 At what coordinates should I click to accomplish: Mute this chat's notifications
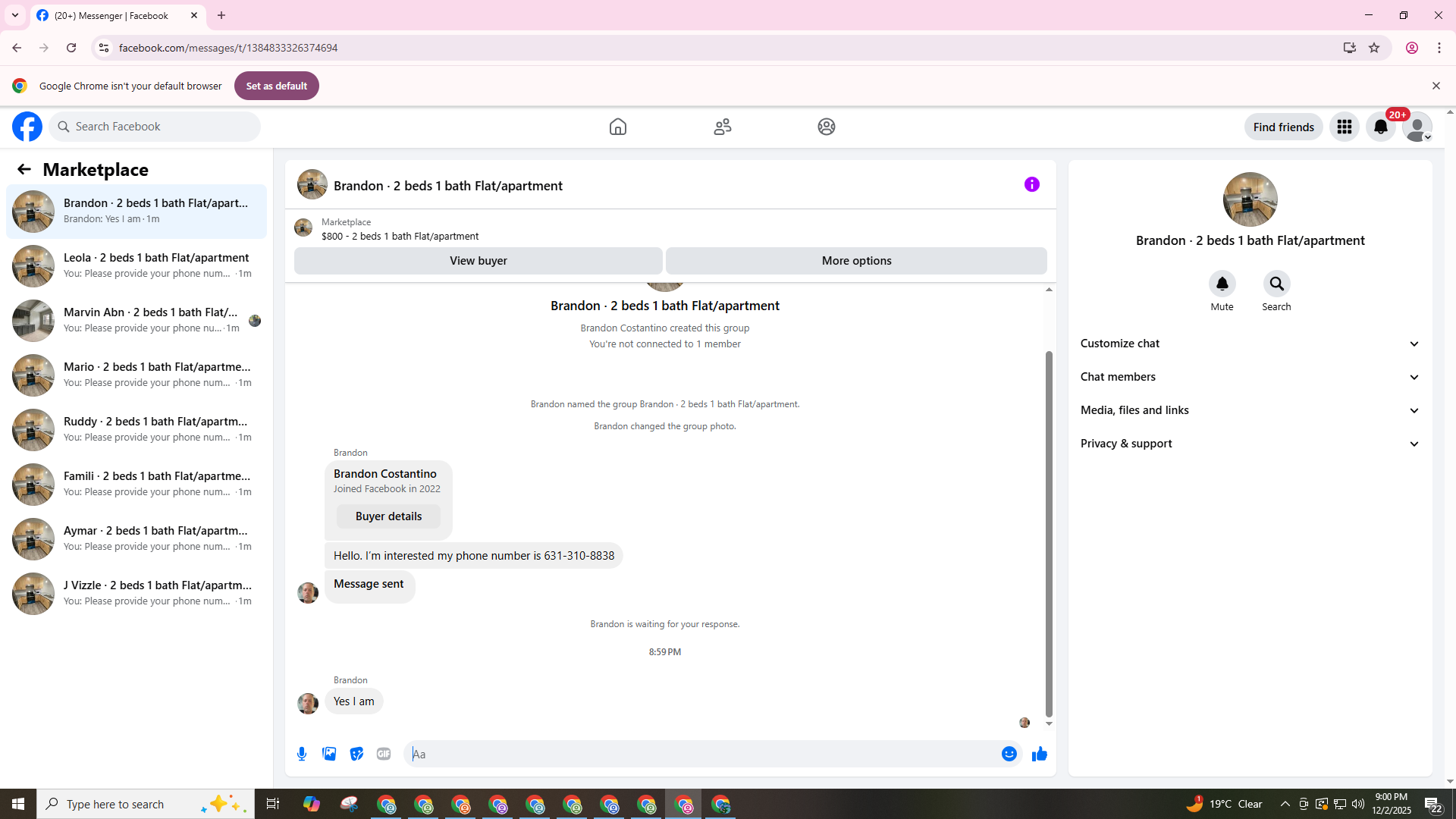click(1222, 284)
